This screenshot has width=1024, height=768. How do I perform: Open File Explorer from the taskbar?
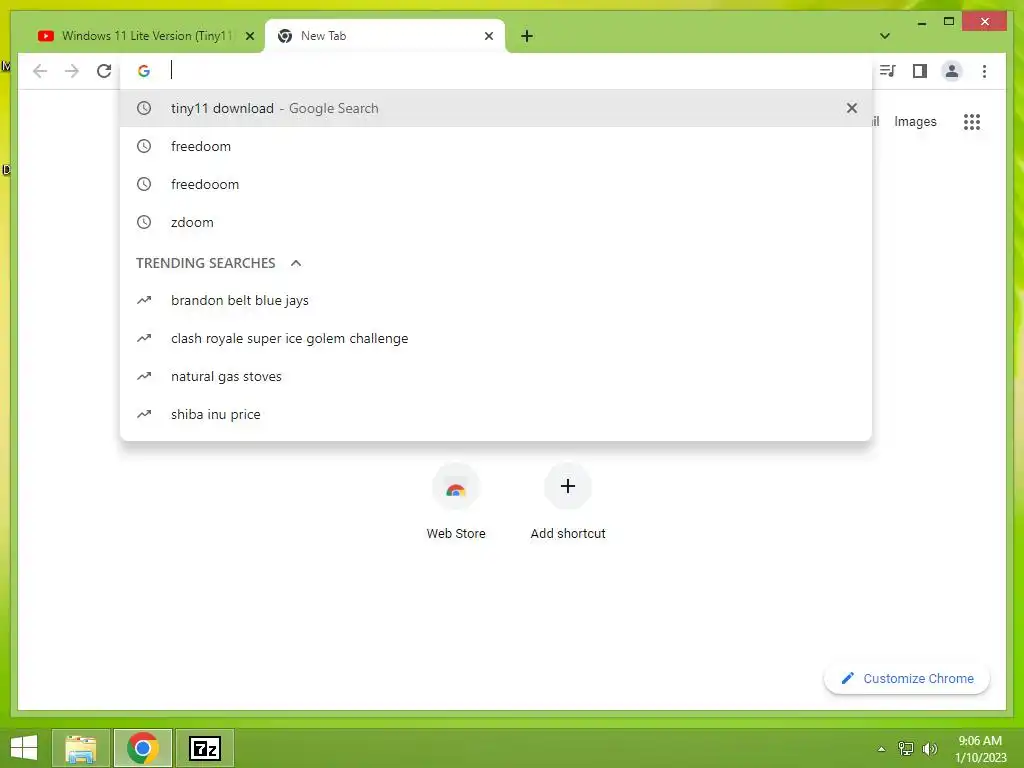[x=81, y=748]
